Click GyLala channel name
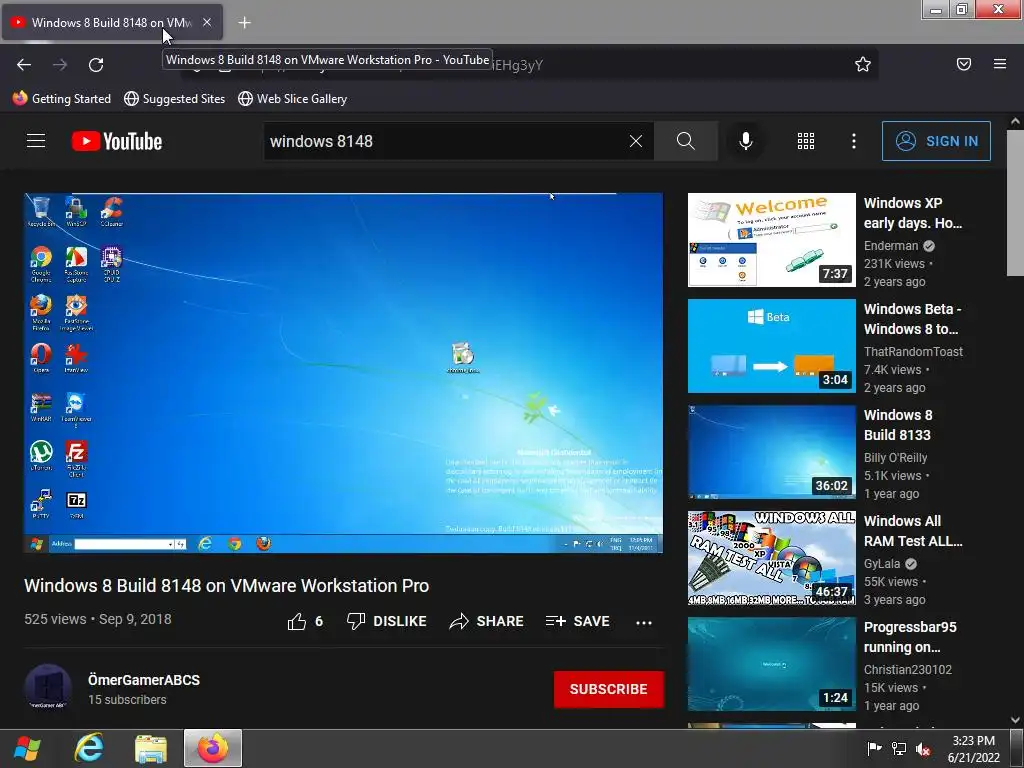1024x768 pixels. pyautogui.click(x=882, y=564)
